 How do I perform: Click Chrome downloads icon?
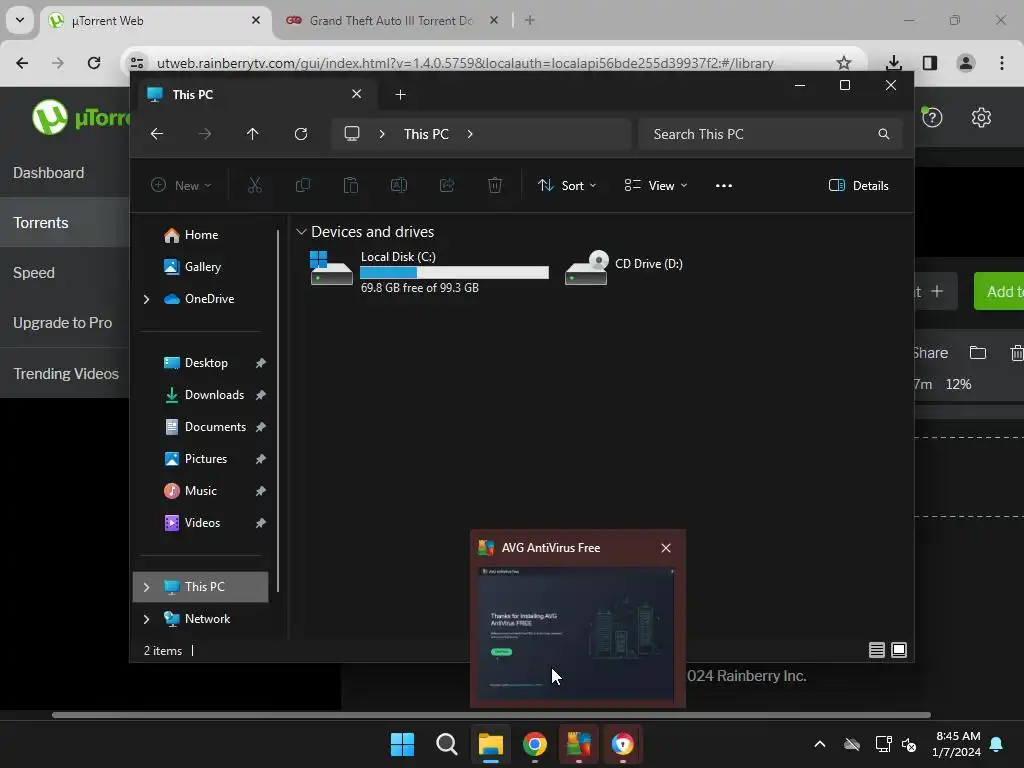point(893,63)
